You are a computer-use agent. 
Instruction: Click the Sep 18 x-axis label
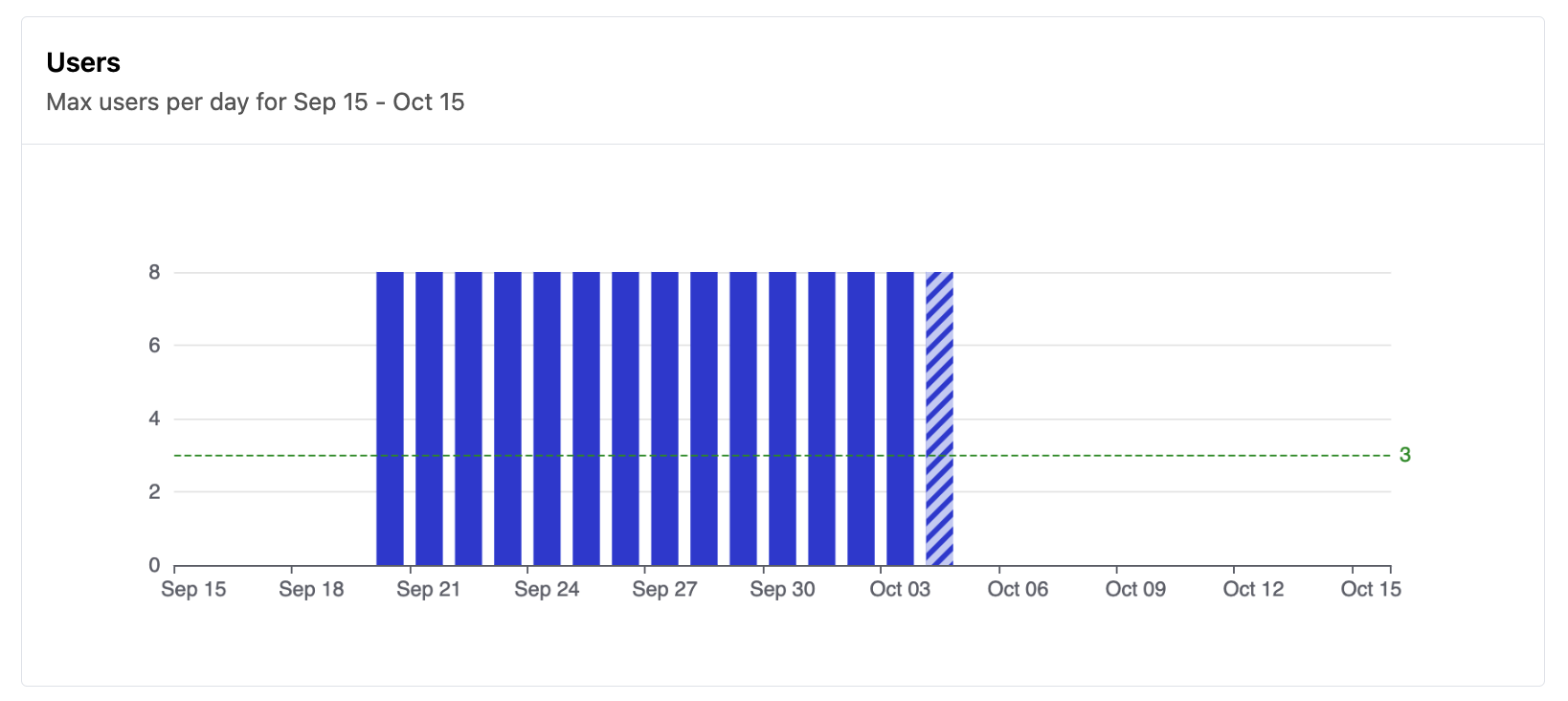311,589
